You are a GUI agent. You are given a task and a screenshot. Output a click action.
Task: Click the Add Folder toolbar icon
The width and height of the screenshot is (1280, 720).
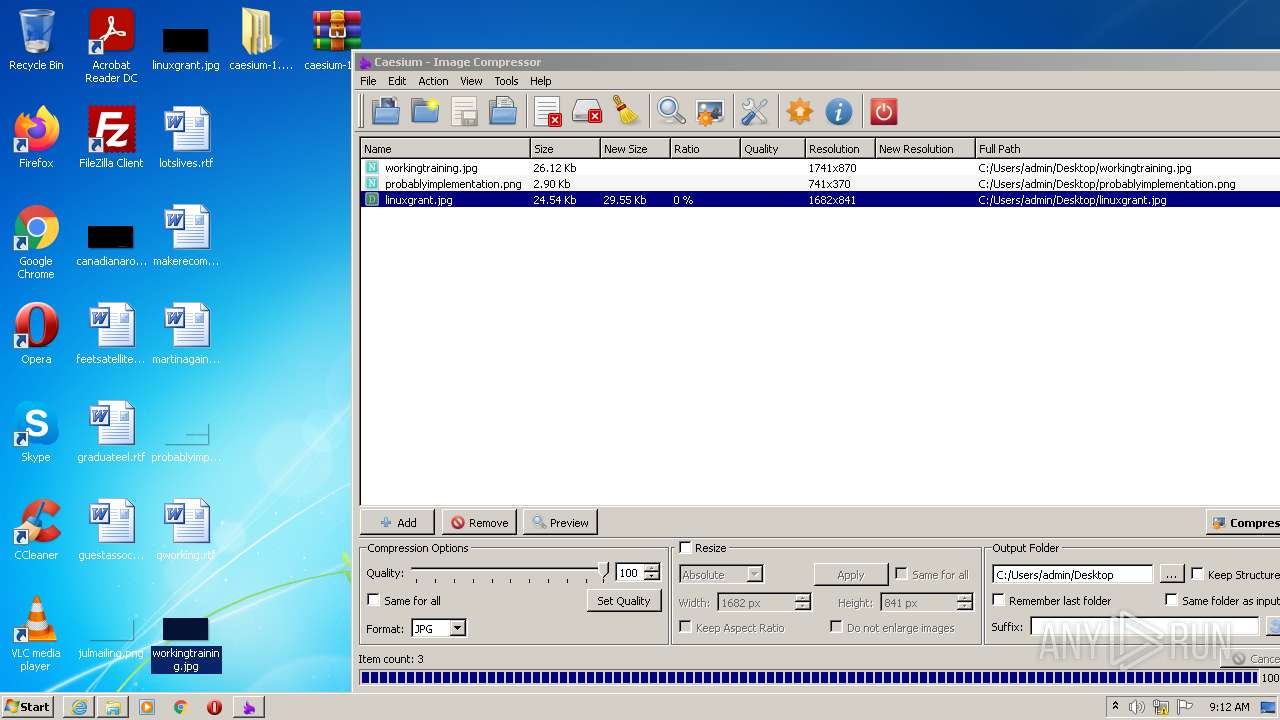[x=425, y=111]
